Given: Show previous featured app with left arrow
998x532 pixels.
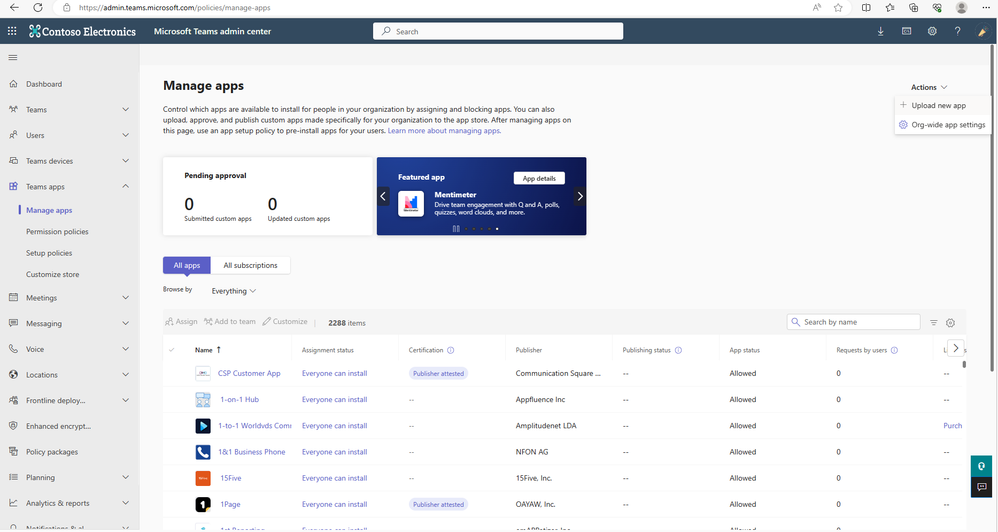Looking at the screenshot, I should click(383, 196).
